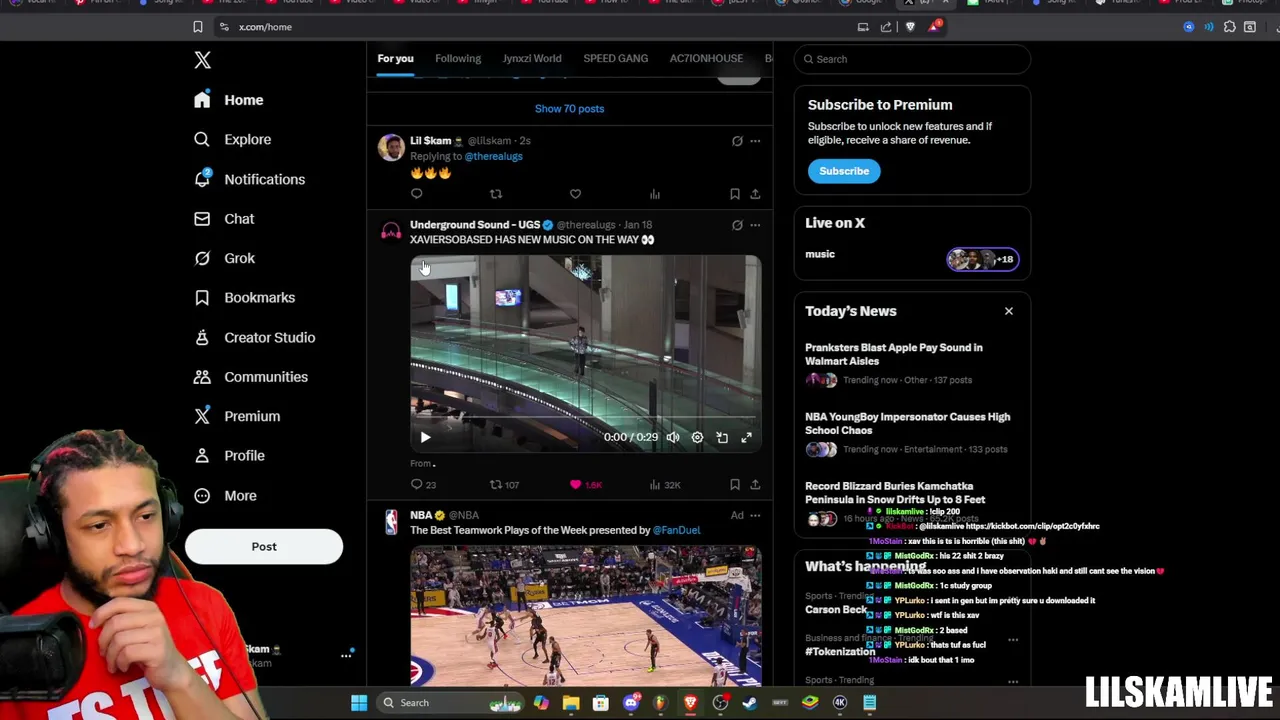Open Explore in the sidebar

pyautogui.click(x=233, y=139)
